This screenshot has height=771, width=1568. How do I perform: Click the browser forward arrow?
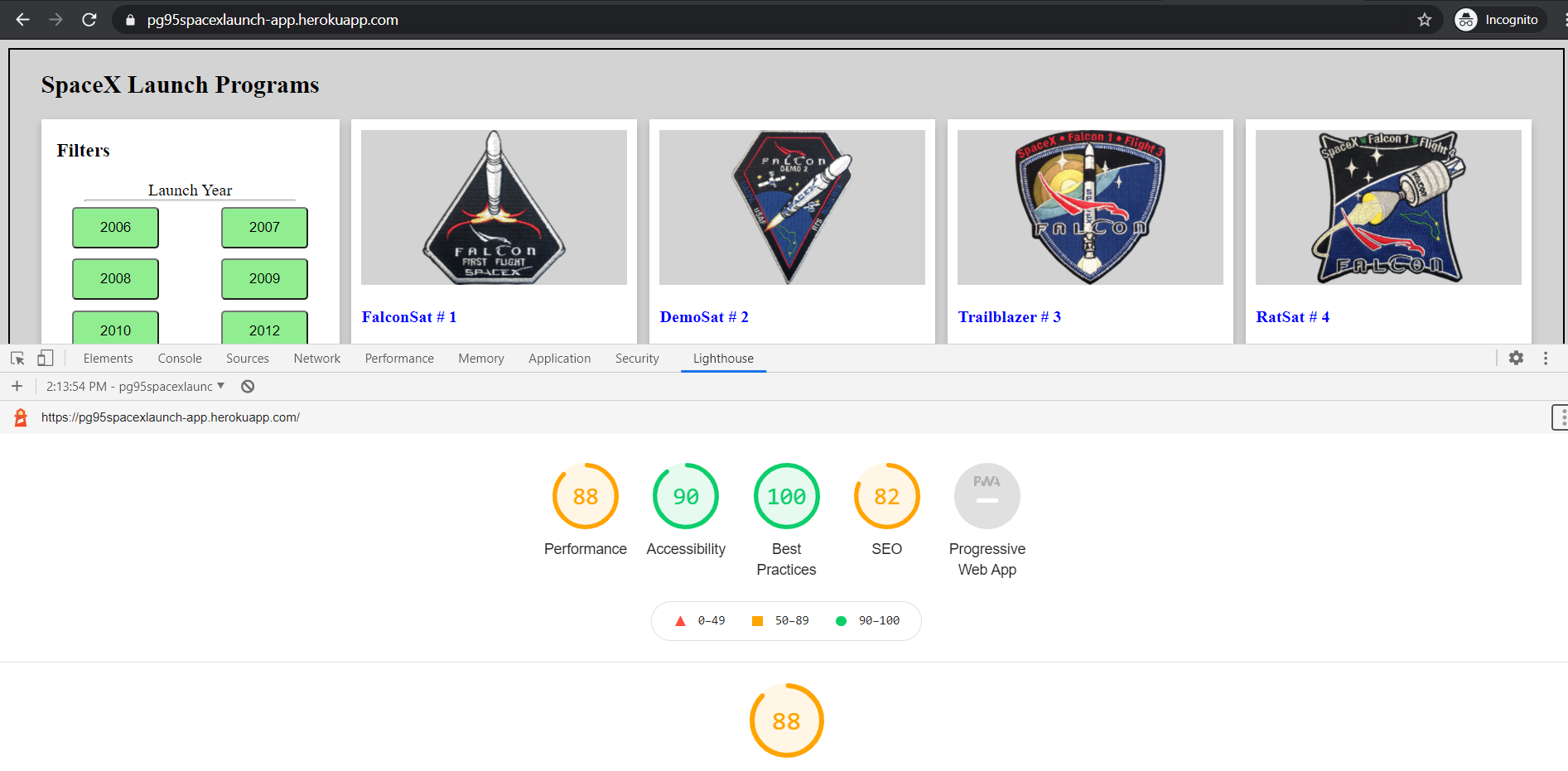[55, 20]
